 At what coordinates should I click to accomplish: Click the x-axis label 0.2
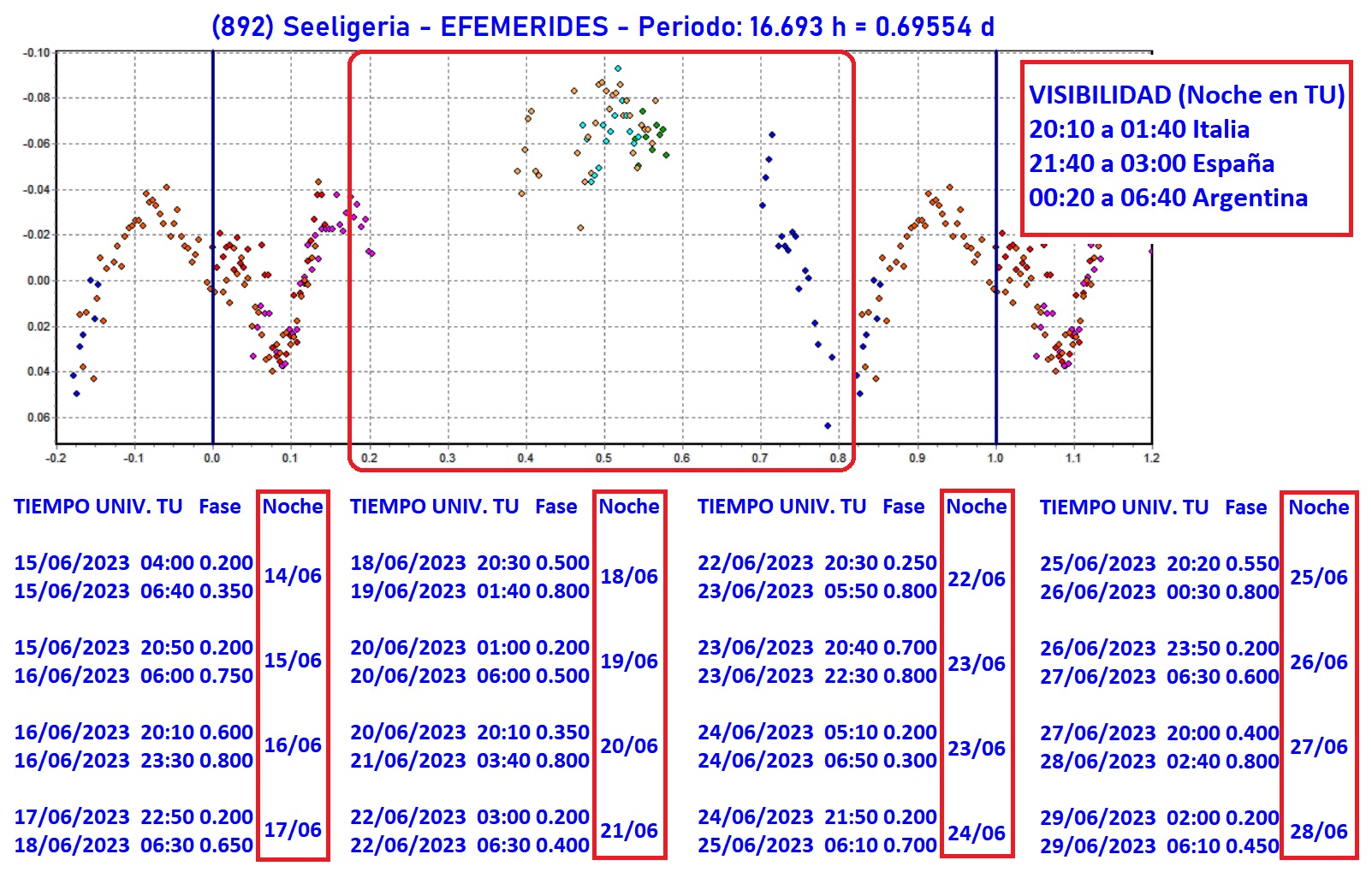coord(369,458)
